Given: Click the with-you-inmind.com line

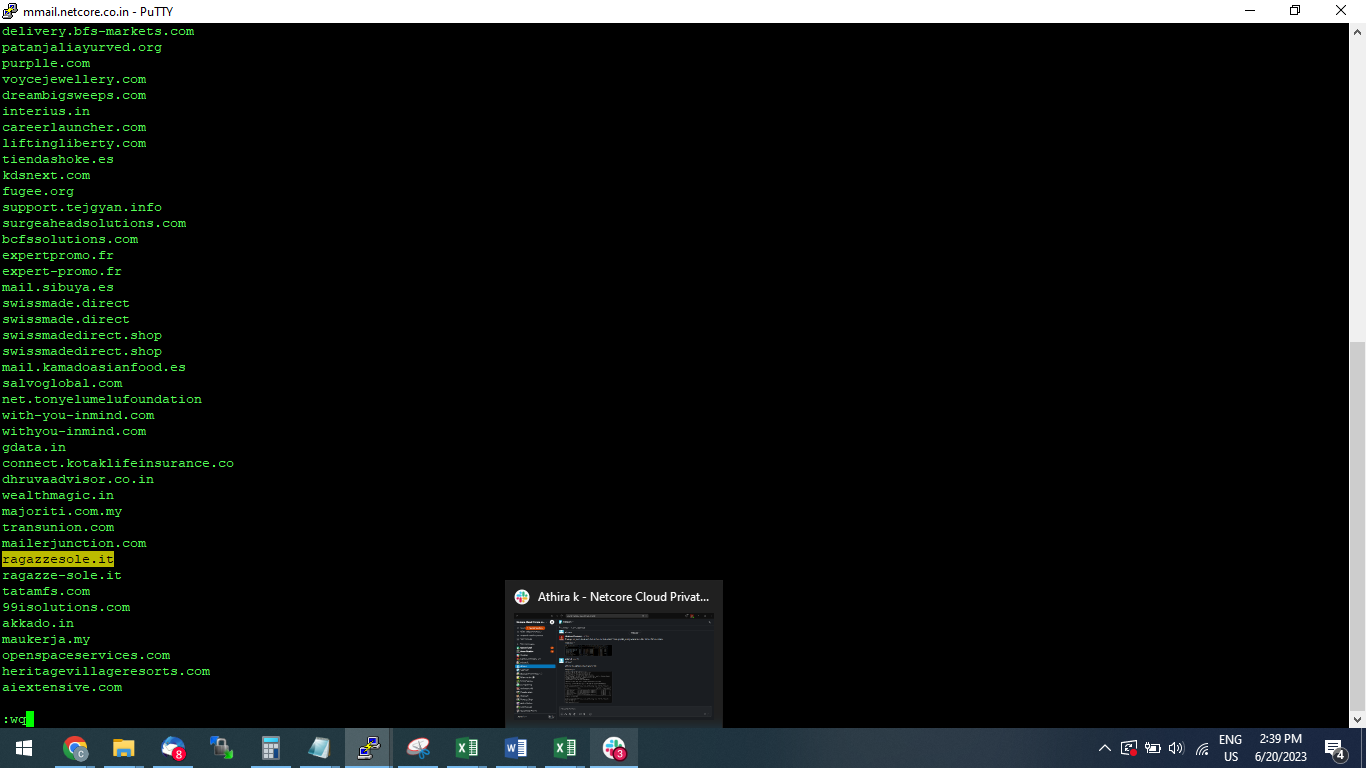Looking at the screenshot, I should tap(78, 415).
